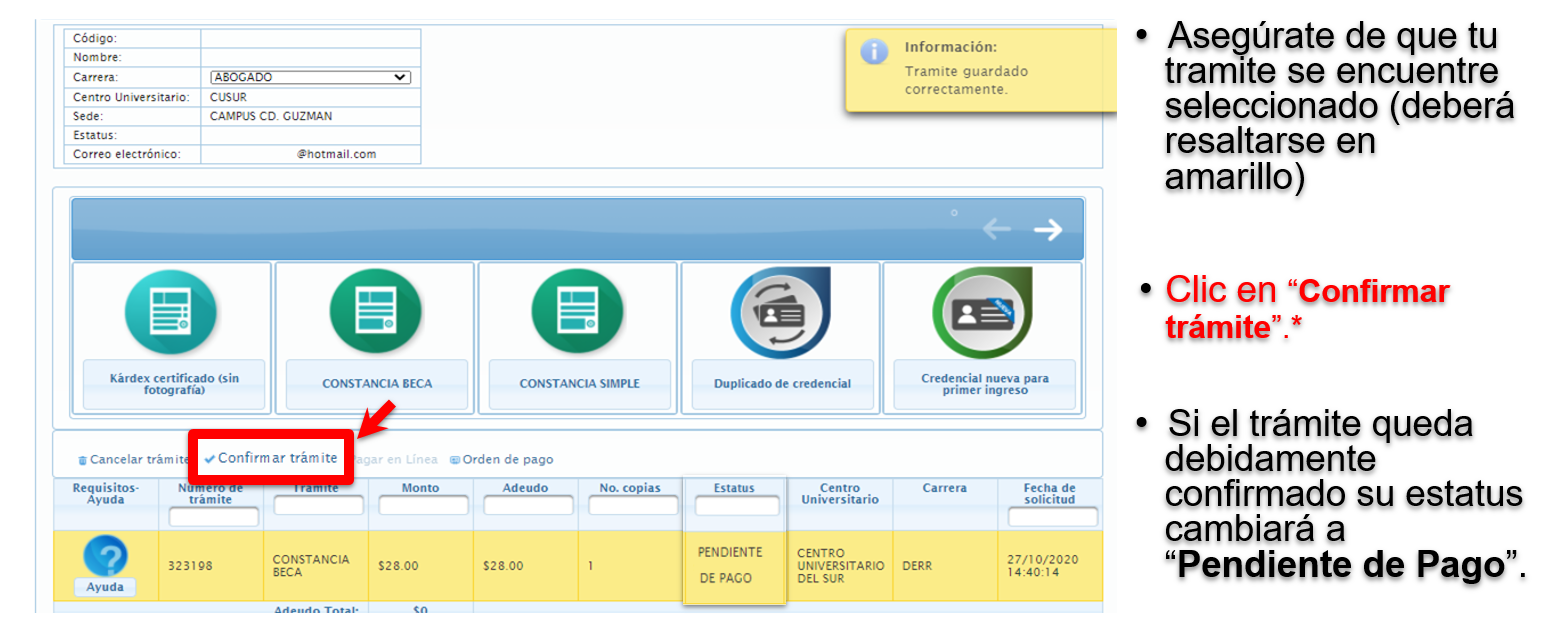Choose Credencial nueva para primer ingreso icon
The height and width of the screenshot is (624, 1556).
[983, 312]
